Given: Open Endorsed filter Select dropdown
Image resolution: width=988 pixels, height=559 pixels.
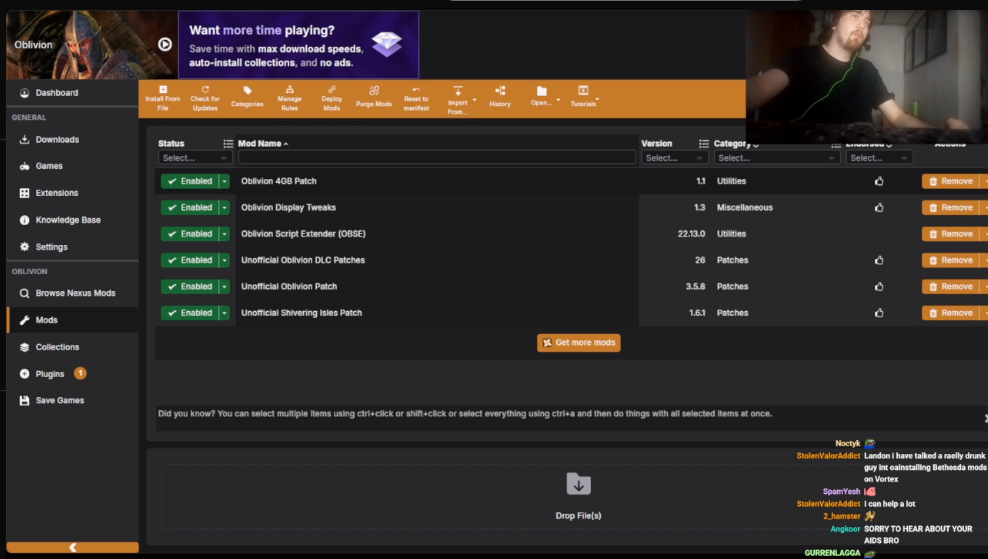Looking at the screenshot, I should (x=879, y=158).
